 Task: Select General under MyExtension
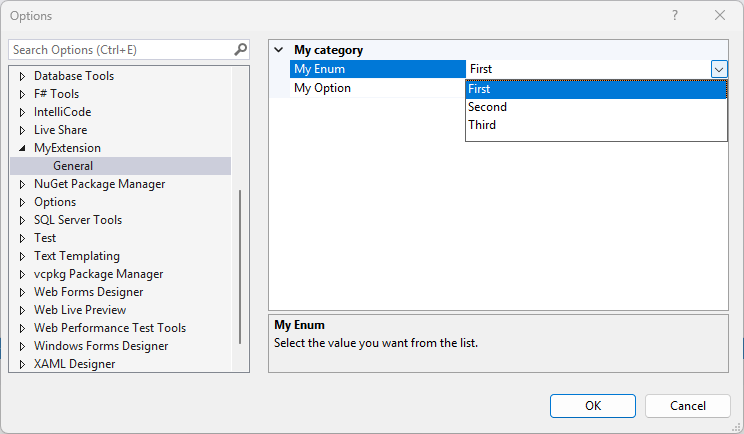coord(73,166)
